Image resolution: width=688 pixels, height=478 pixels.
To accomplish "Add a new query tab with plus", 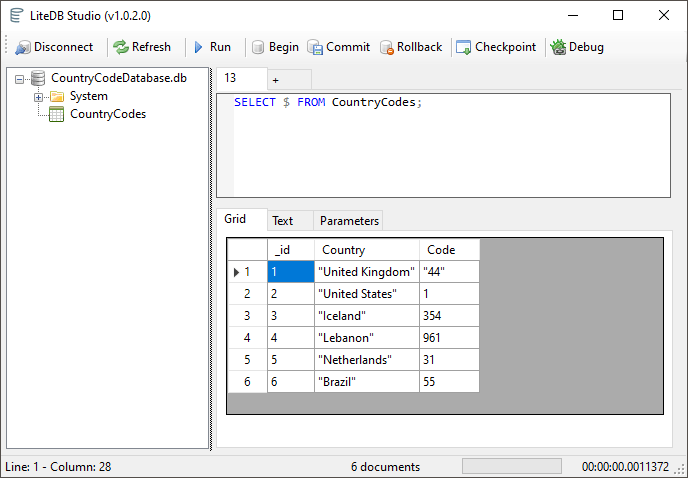I will coord(276,79).
